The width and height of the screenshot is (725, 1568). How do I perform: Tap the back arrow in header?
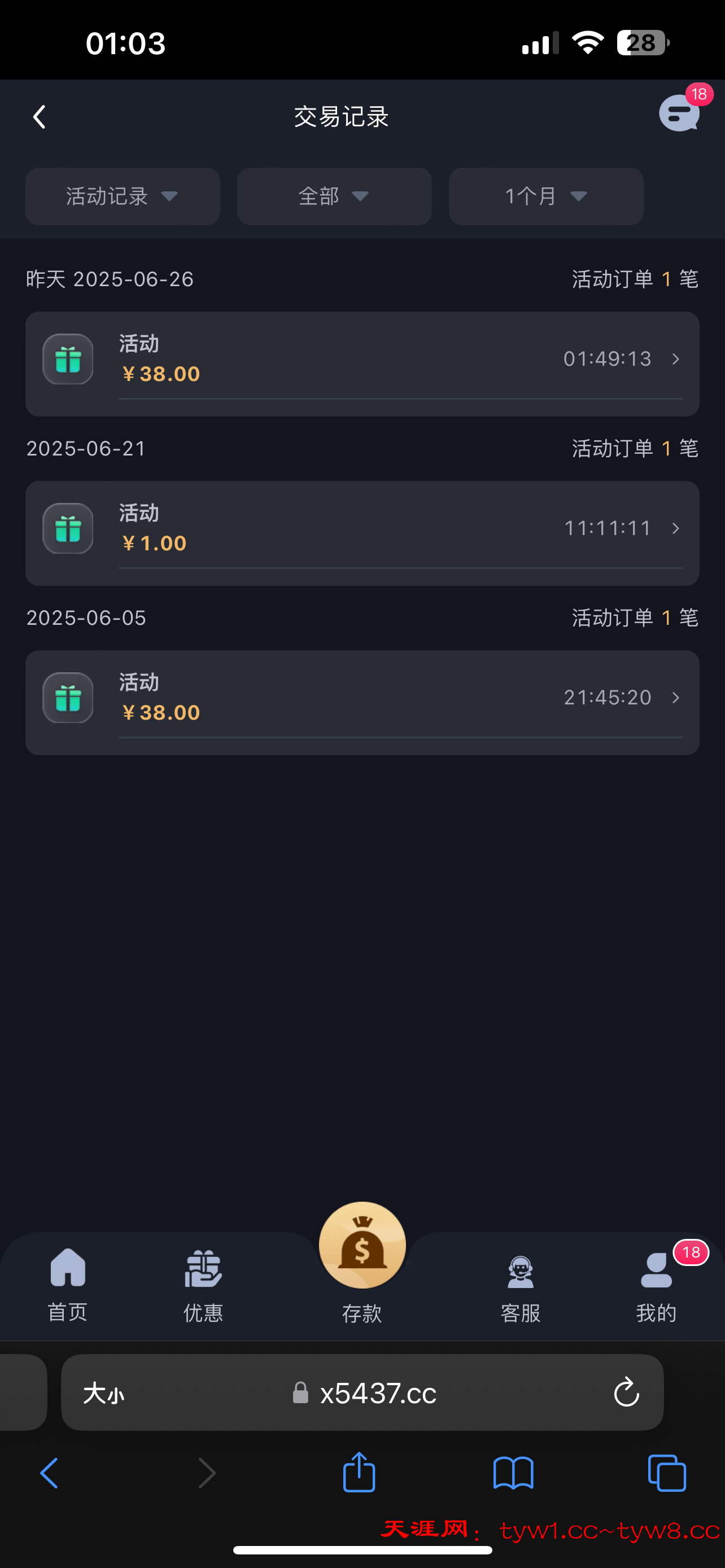pos(40,117)
